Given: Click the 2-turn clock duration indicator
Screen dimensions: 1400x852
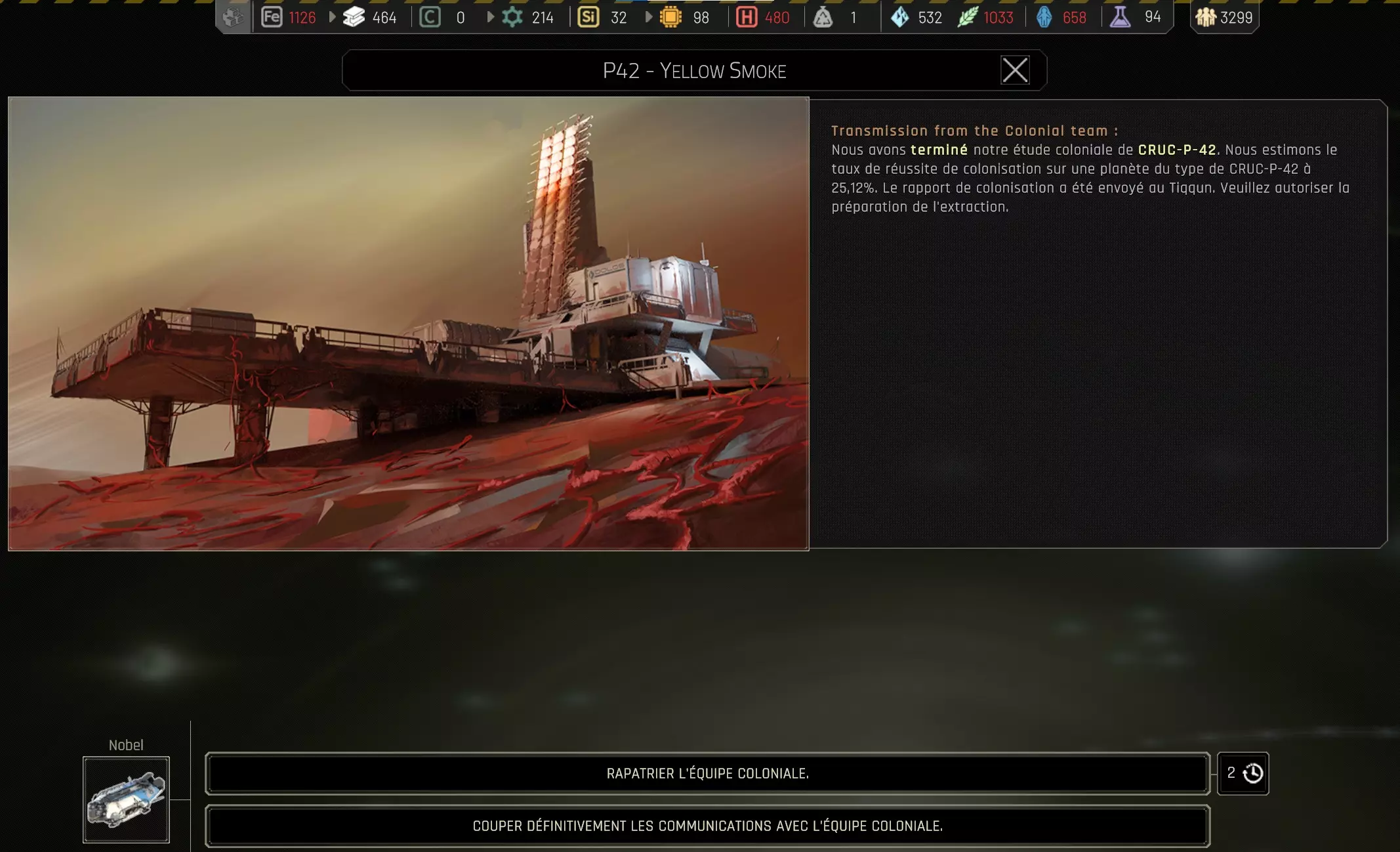Looking at the screenshot, I should [x=1243, y=773].
